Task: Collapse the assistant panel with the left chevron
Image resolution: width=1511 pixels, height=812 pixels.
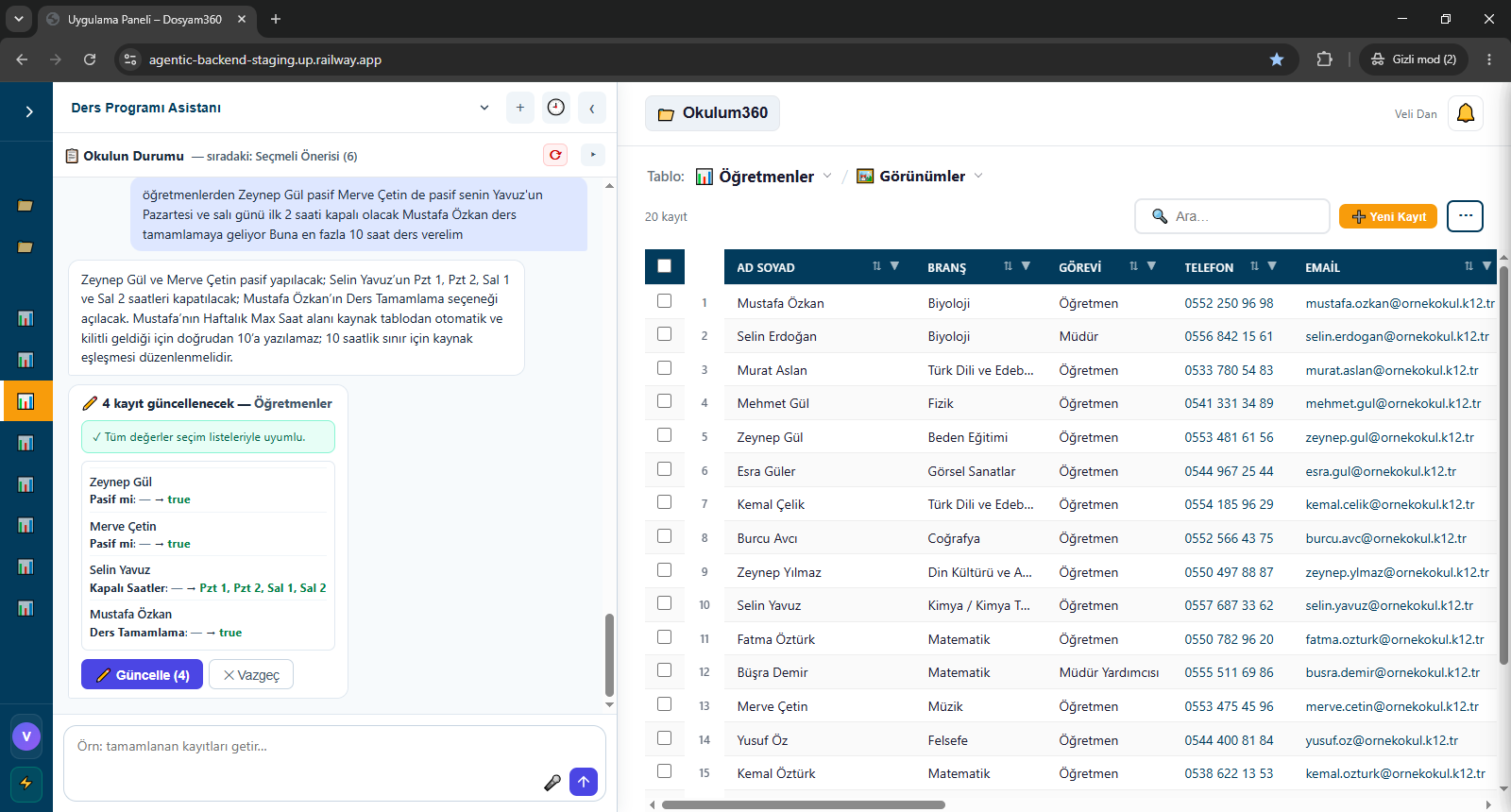Action: (x=592, y=108)
